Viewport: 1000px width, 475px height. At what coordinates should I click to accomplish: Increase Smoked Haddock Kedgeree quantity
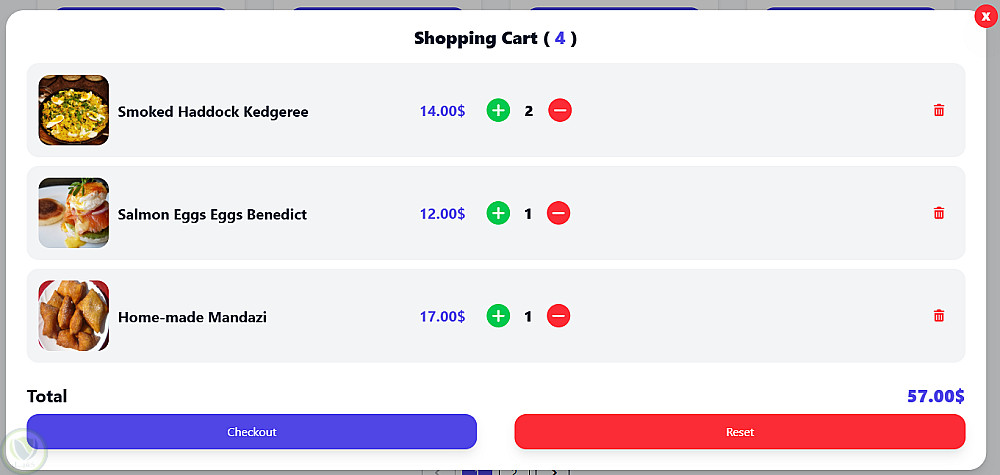(498, 111)
